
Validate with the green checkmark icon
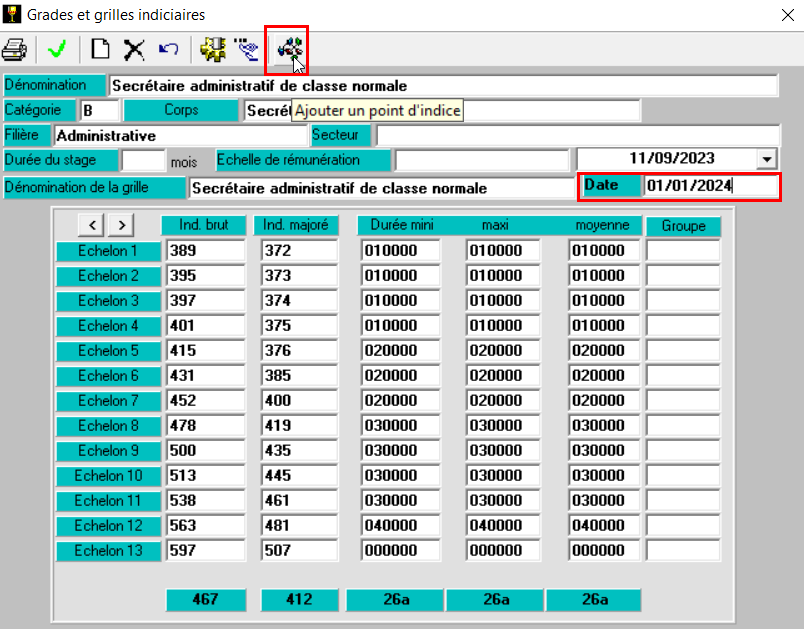pyautogui.click(x=56, y=49)
